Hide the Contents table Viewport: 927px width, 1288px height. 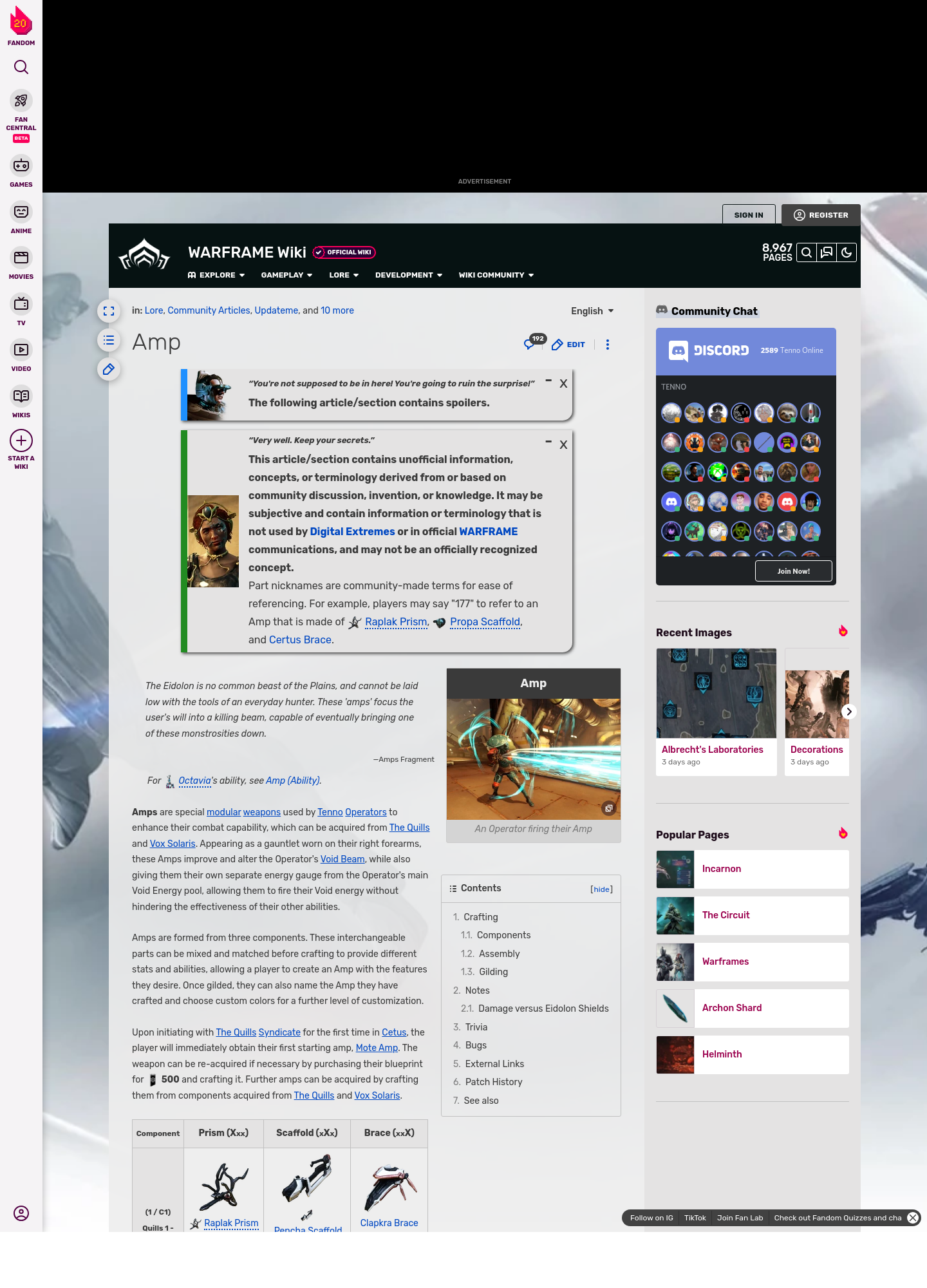click(601, 889)
